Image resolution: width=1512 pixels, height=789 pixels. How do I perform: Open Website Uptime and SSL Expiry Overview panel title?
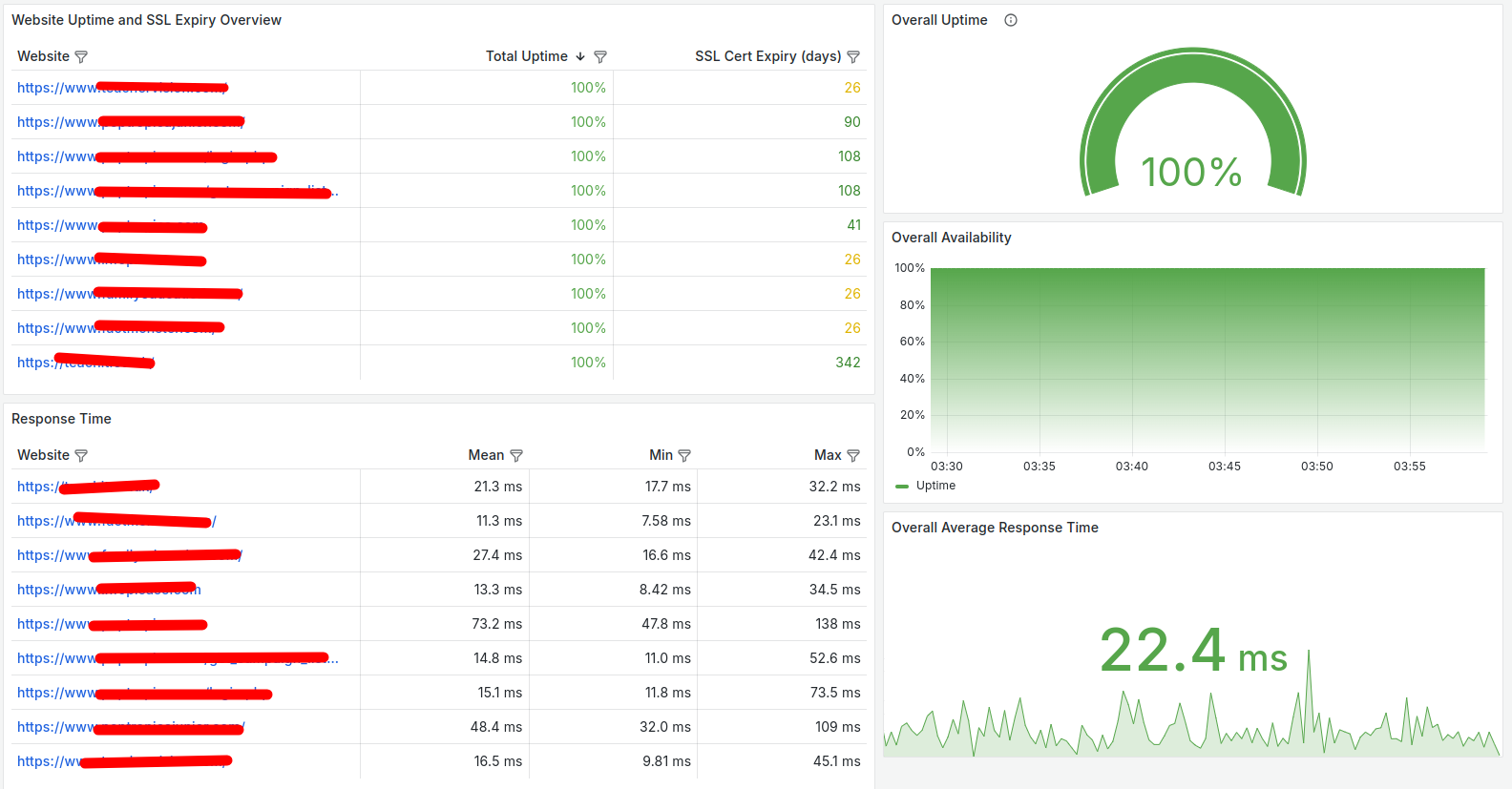click(146, 20)
